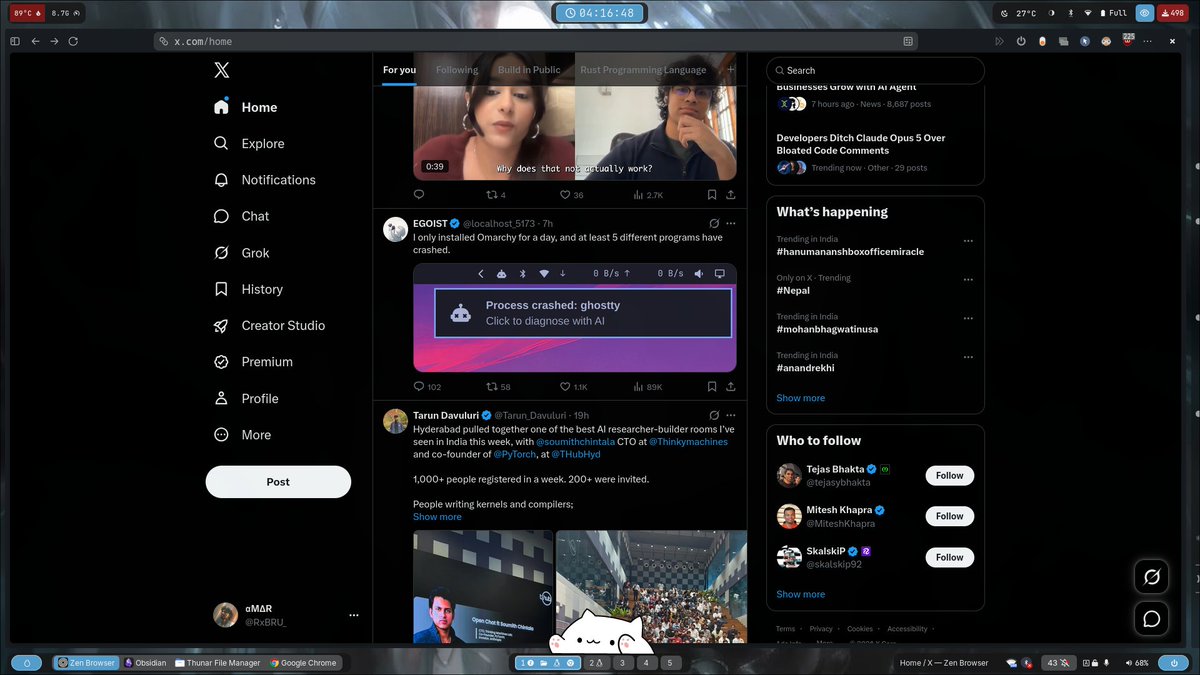Bookmark the EGOIST post
This screenshot has height=675, width=1200.
point(712,387)
